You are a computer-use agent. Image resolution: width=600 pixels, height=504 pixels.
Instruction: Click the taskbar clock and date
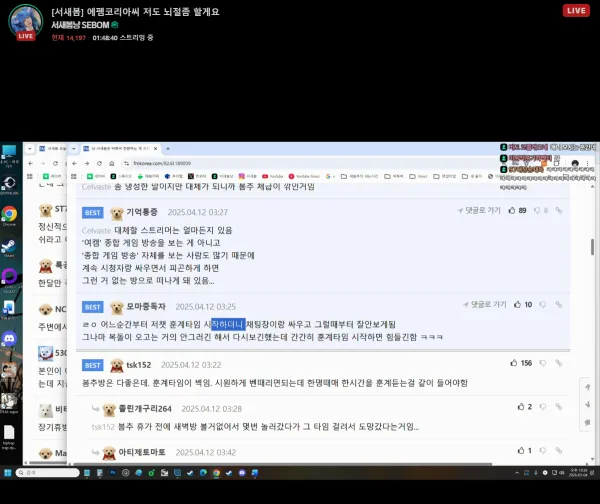(x=578, y=473)
